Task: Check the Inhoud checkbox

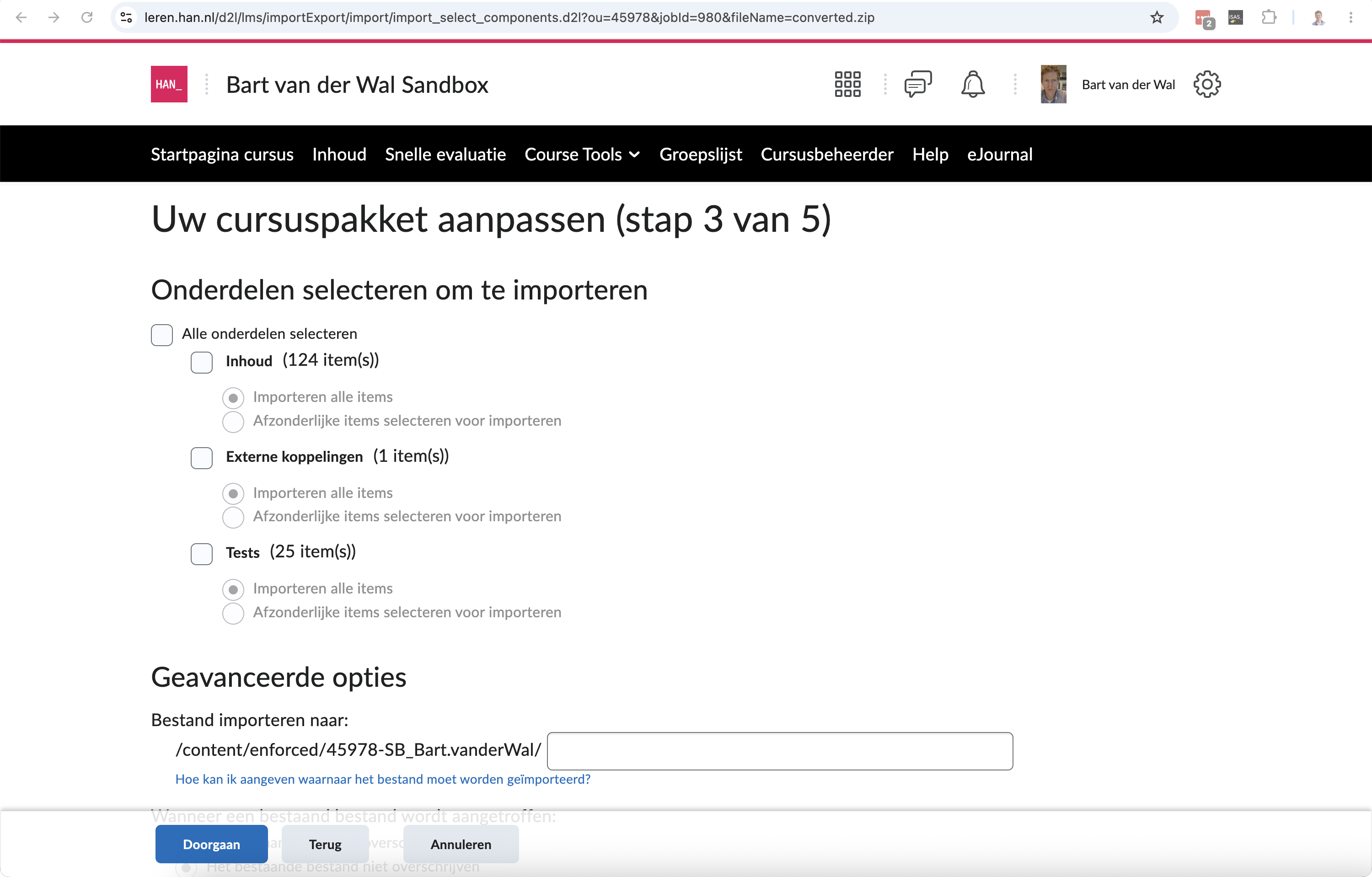Action: [x=202, y=362]
